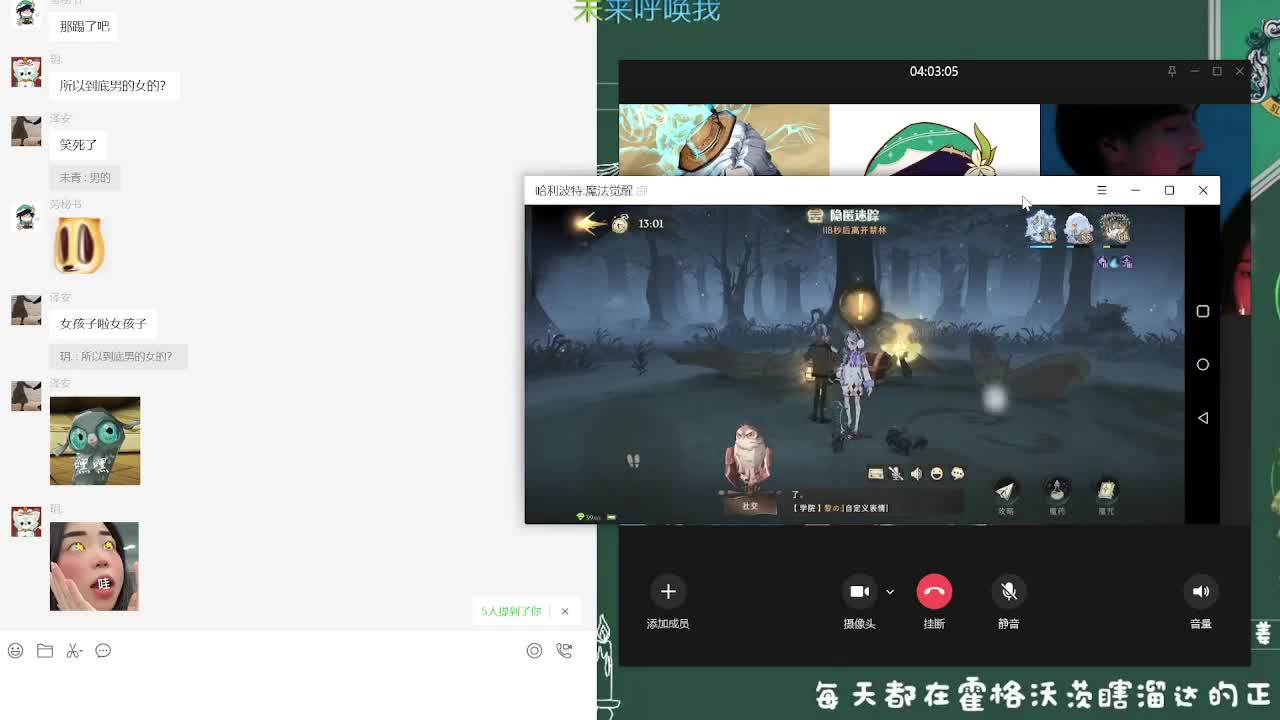The height and width of the screenshot is (720, 1280).
Task: Click the game chat line '【学院】'
Action: pos(840,508)
